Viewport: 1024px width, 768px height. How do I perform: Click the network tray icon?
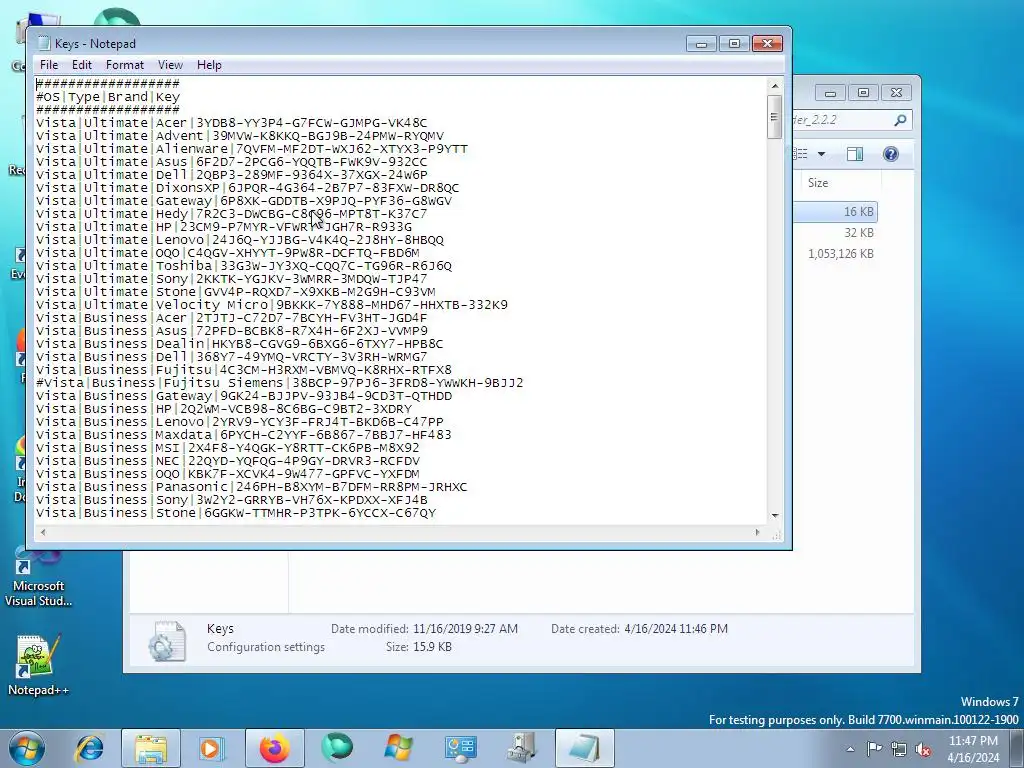click(x=899, y=749)
